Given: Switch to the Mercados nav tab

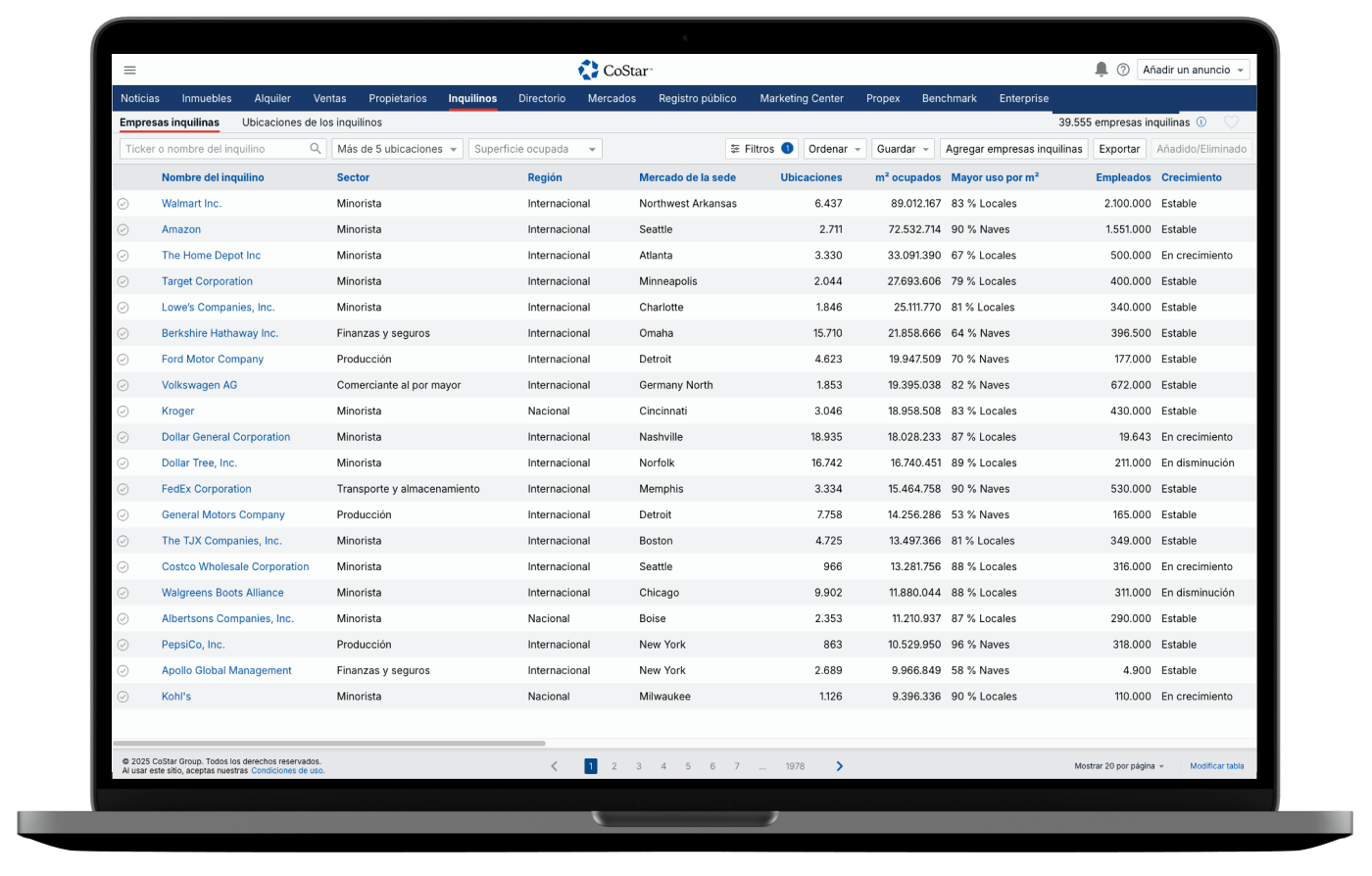Looking at the screenshot, I should coord(612,98).
